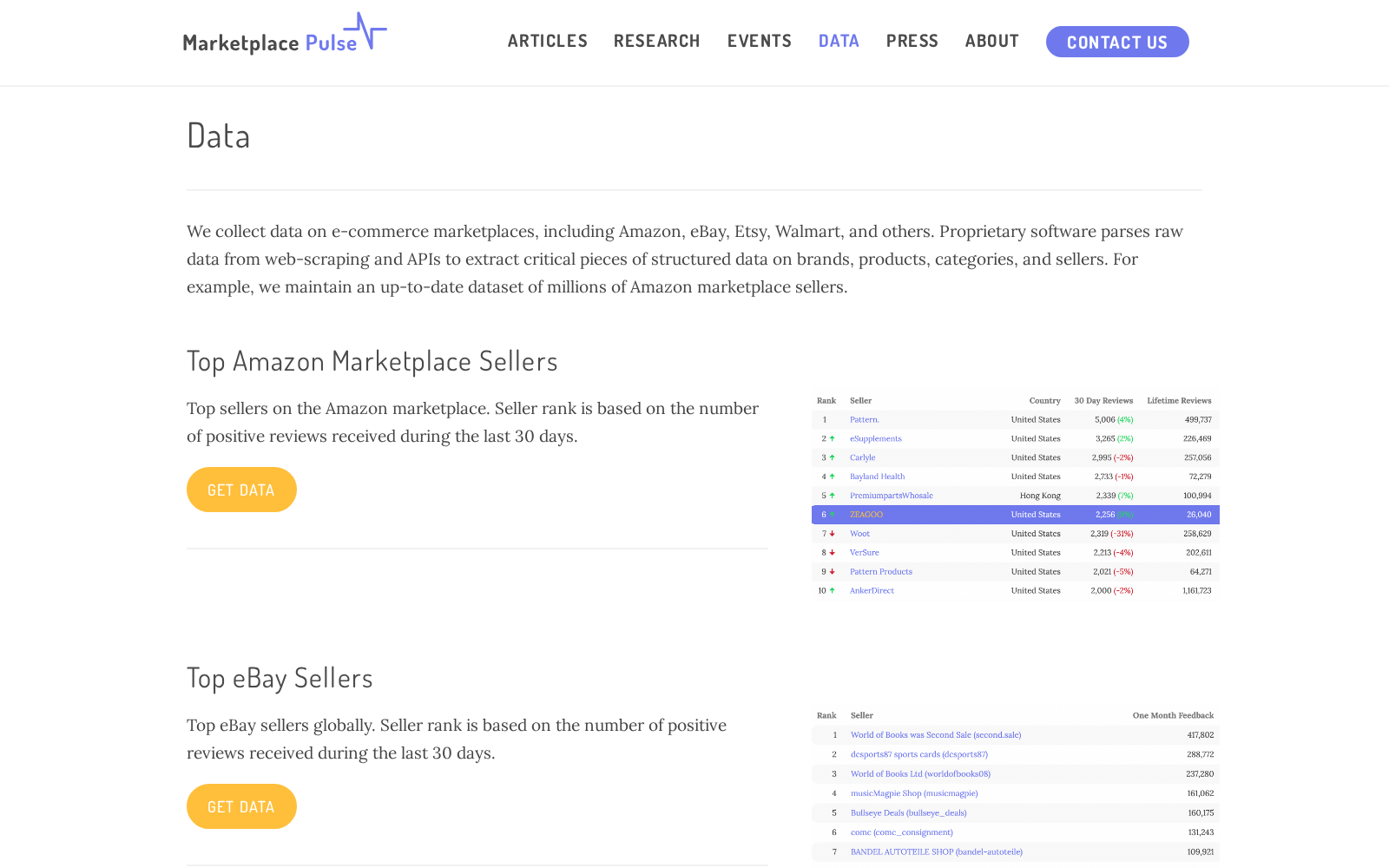Open the Events page
1389x868 pixels.
coord(760,41)
